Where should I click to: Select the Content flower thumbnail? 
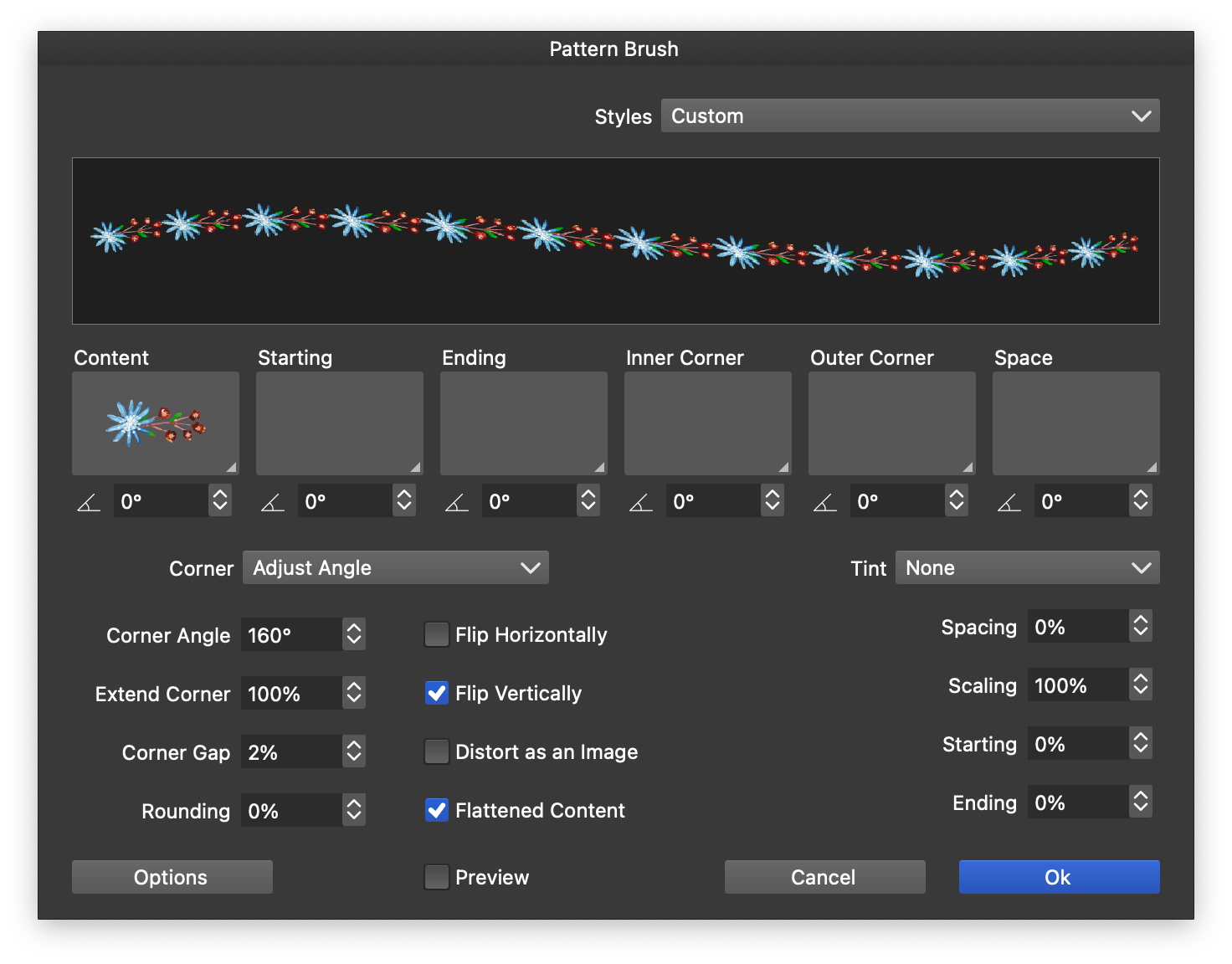(156, 423)
